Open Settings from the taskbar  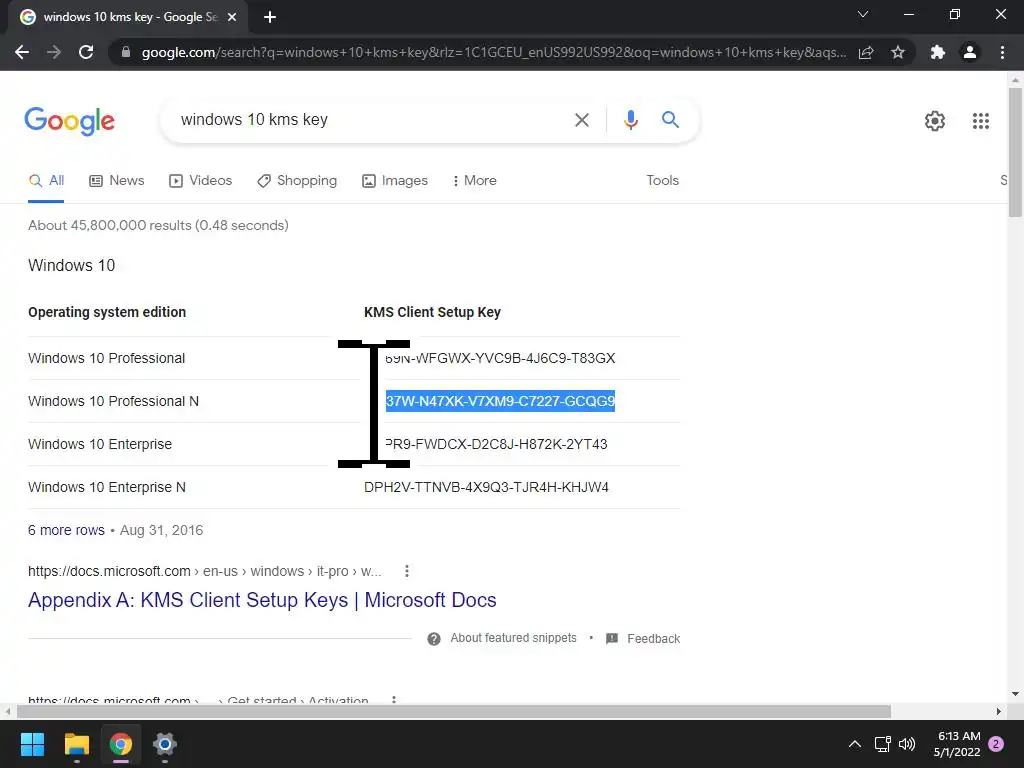coord(165,744)
